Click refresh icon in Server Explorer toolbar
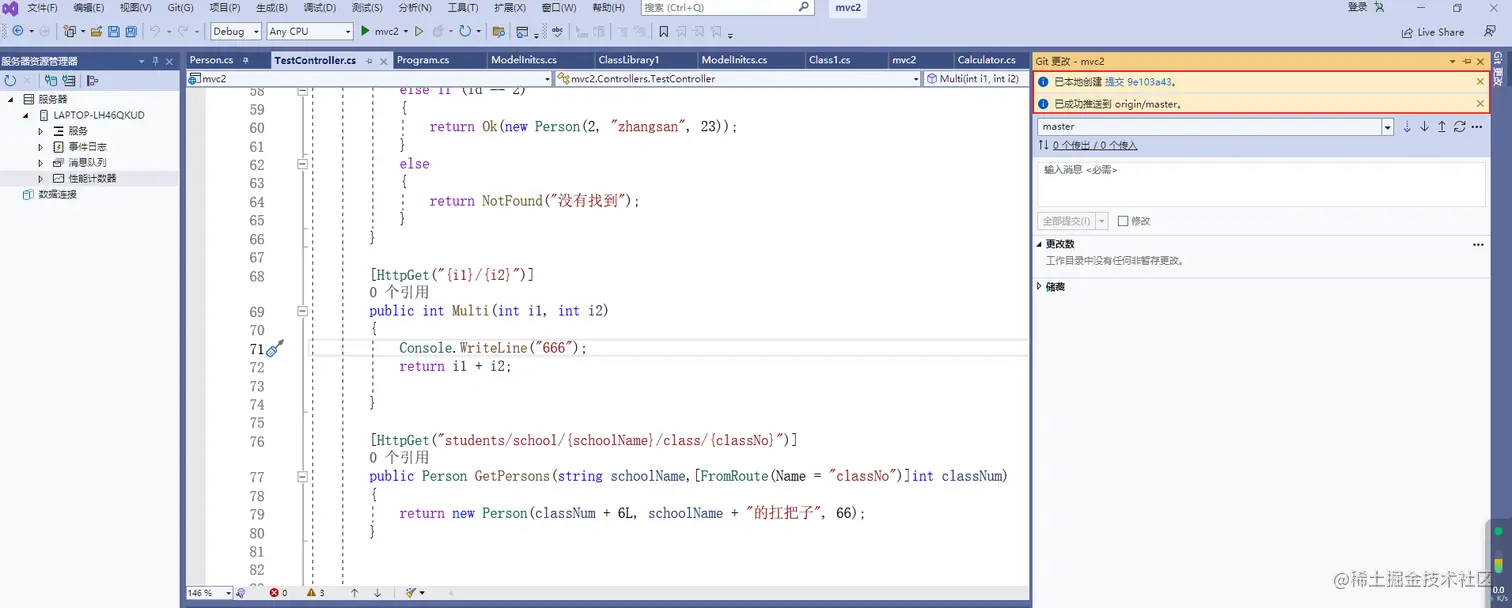 coord(10,80)
